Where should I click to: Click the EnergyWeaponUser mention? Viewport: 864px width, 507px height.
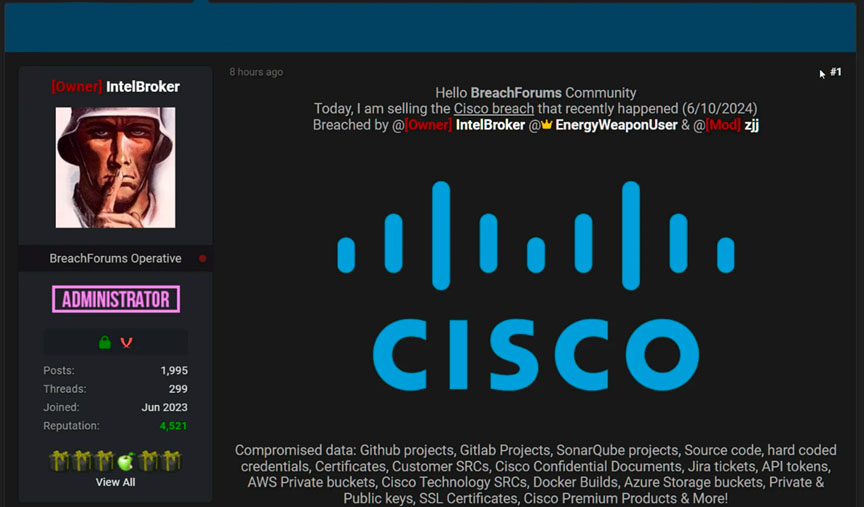pos(616,125)
